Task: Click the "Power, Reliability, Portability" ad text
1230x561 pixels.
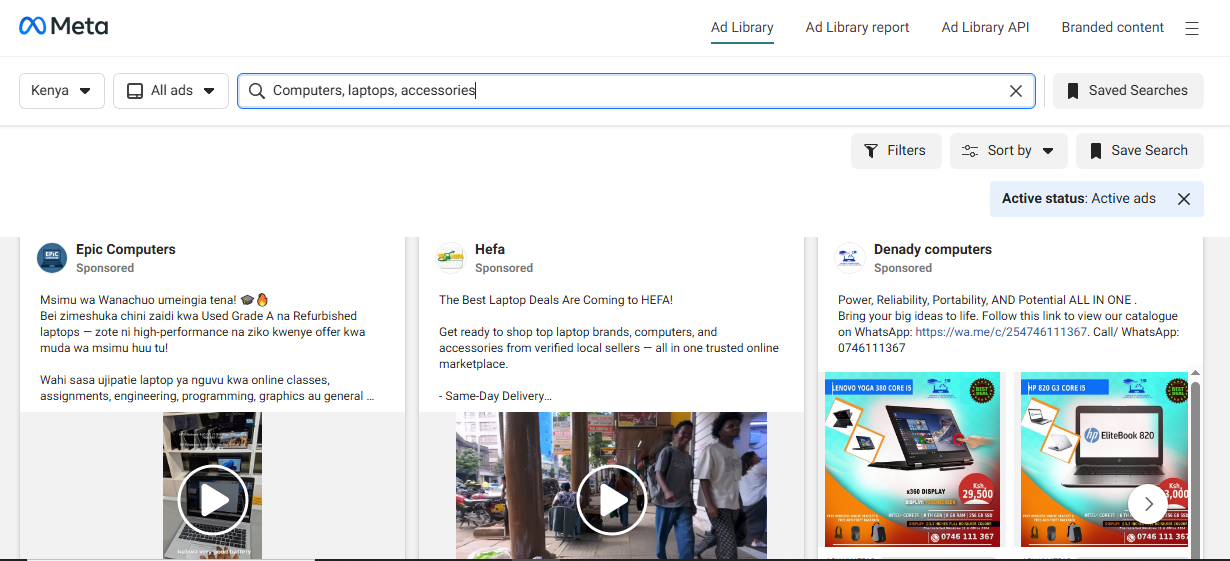Action: [987, 300]
